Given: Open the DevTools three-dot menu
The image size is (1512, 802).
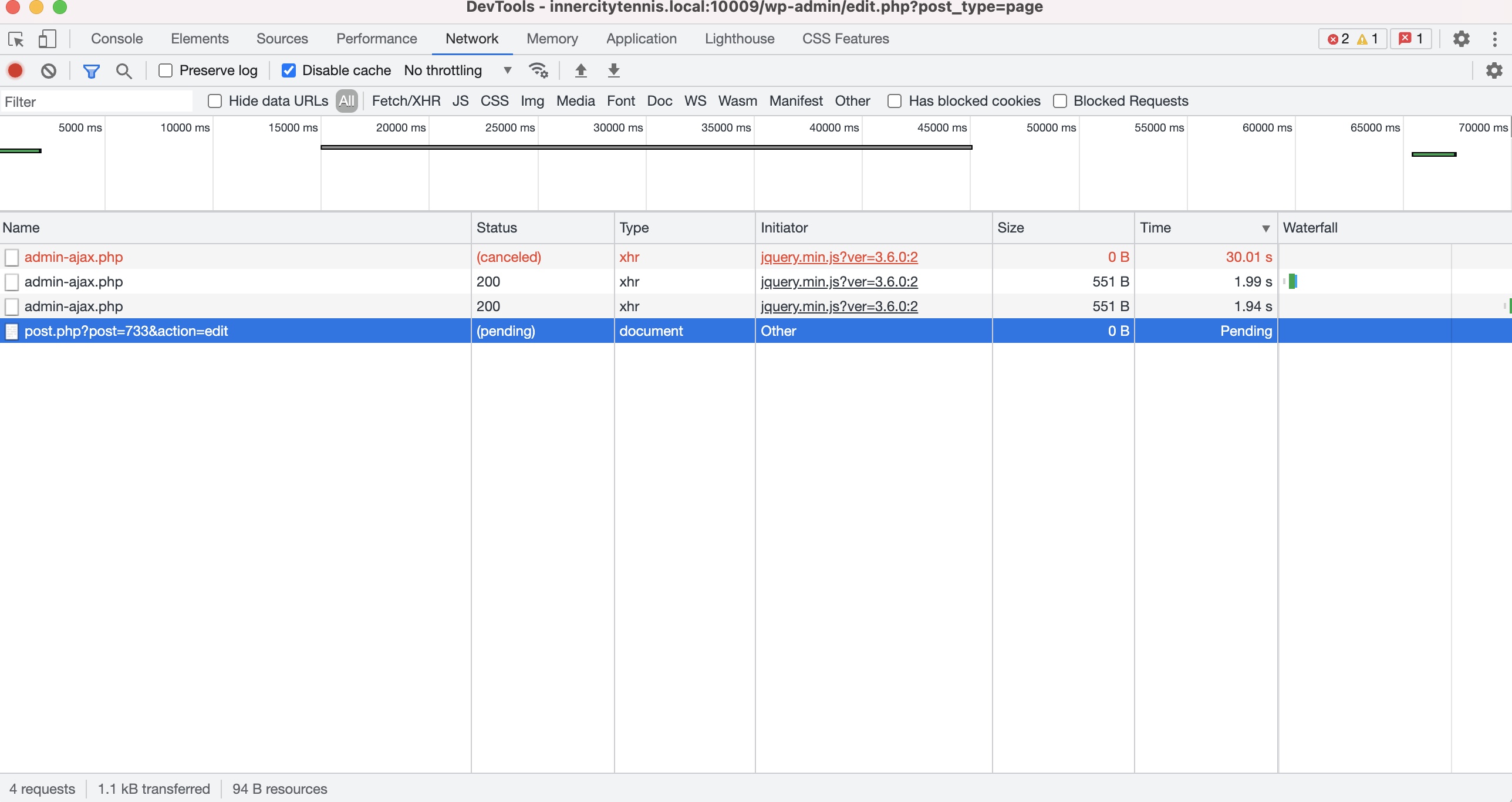Looking at the screenshot, I should point(1494,39).
